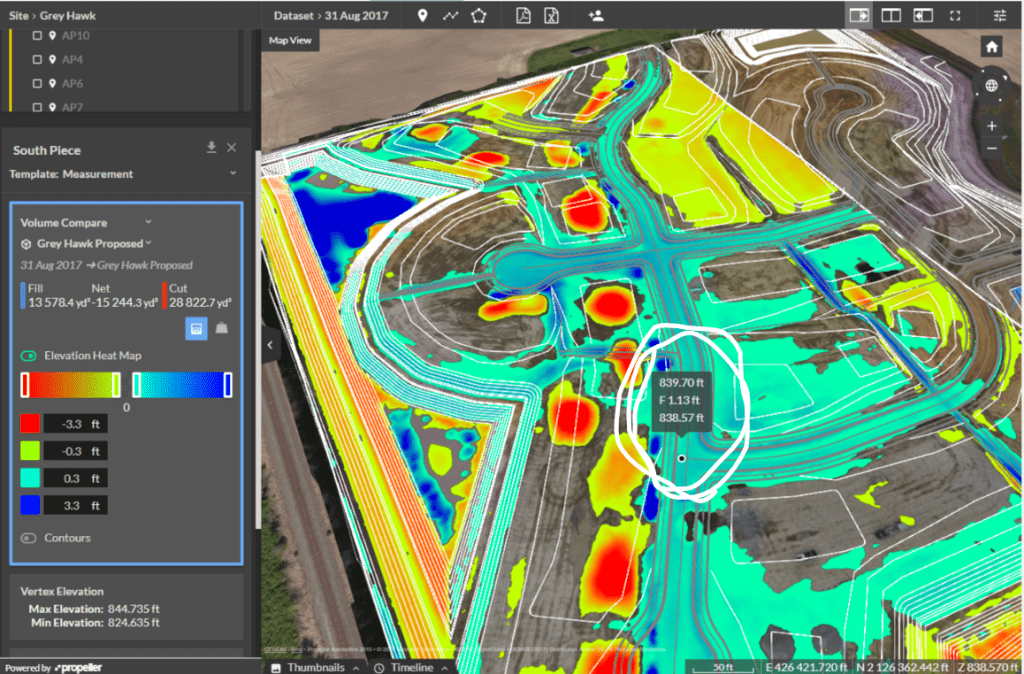Open the share with team tool

point(596,16)
